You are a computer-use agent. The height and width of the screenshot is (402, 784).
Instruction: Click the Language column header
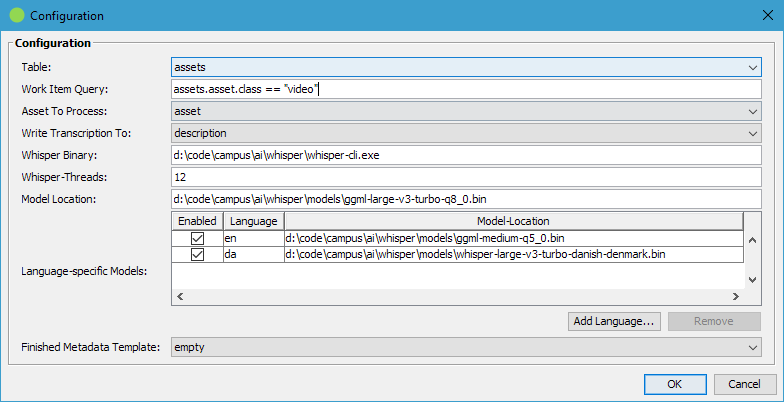[x=254, y=221]
